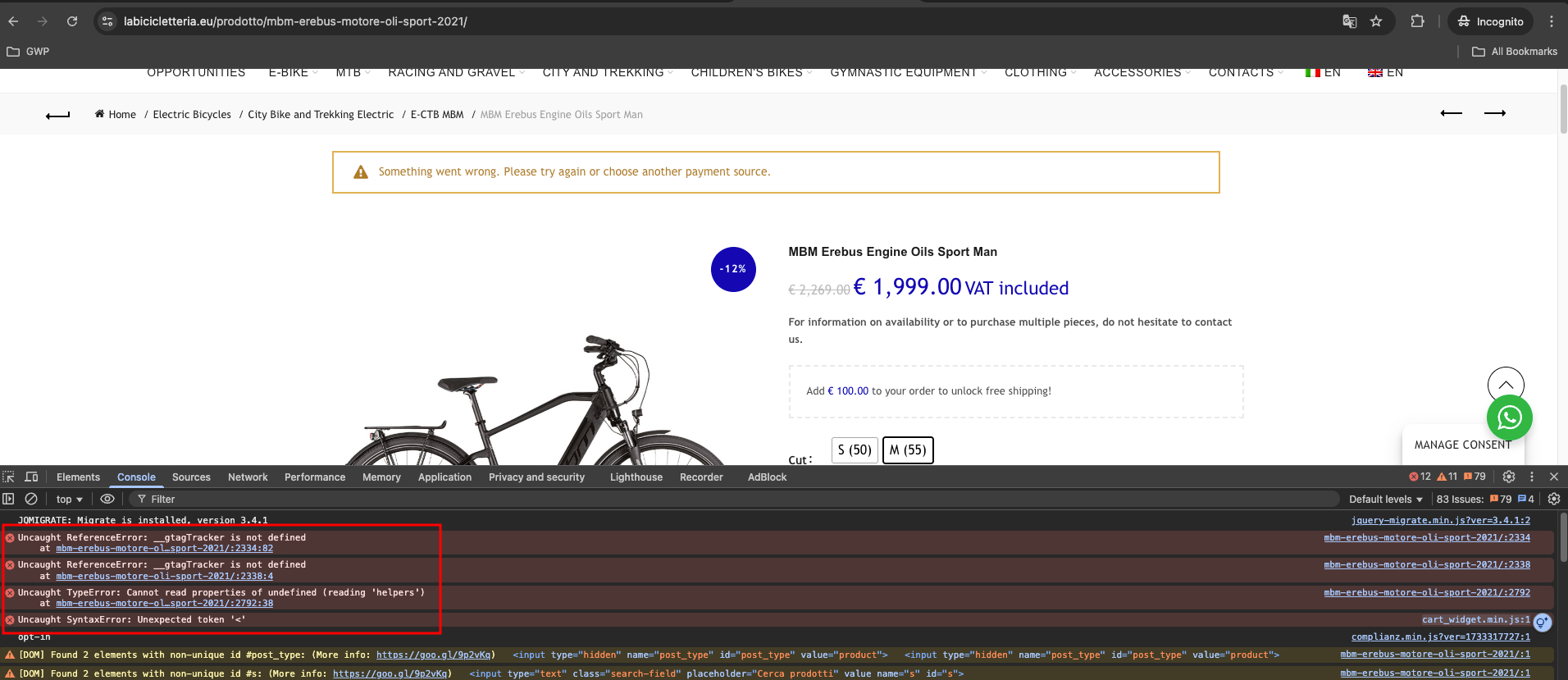Open Default levels dropdown
1568x680 pixels.
pyautogui.click(x=1386, y=499)
